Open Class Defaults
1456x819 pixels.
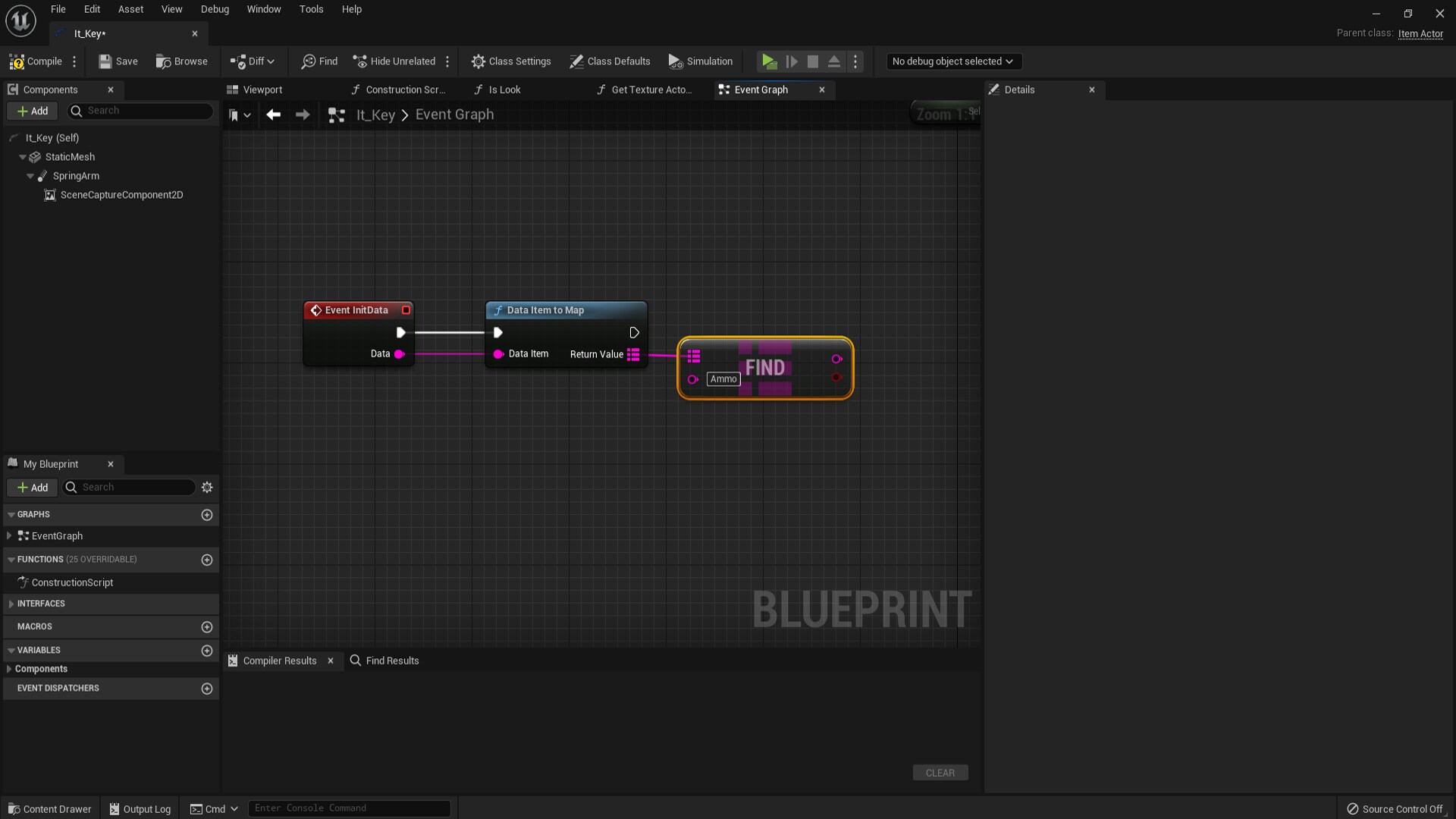610,61
